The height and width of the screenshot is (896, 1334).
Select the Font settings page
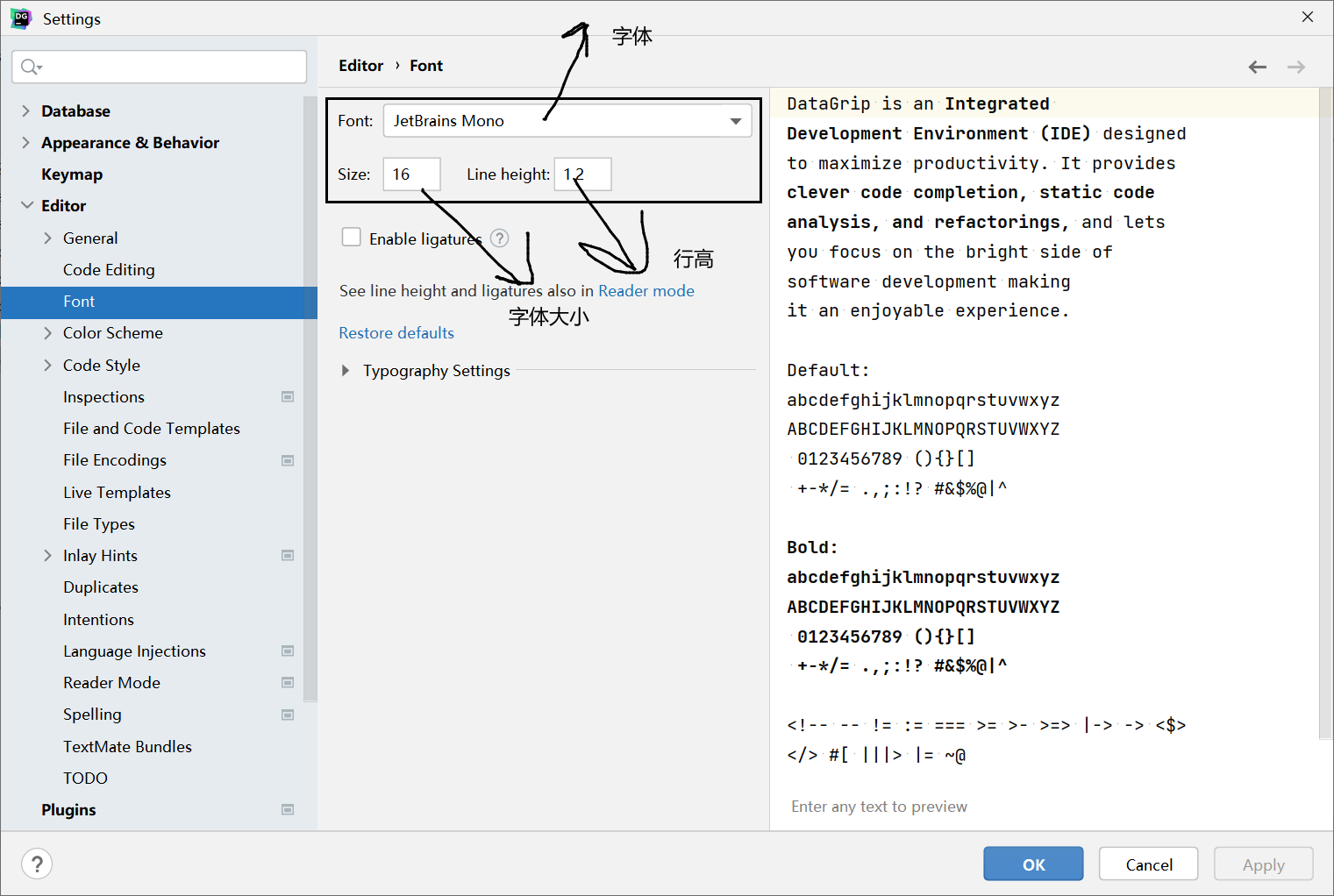(x=159, y=302)
